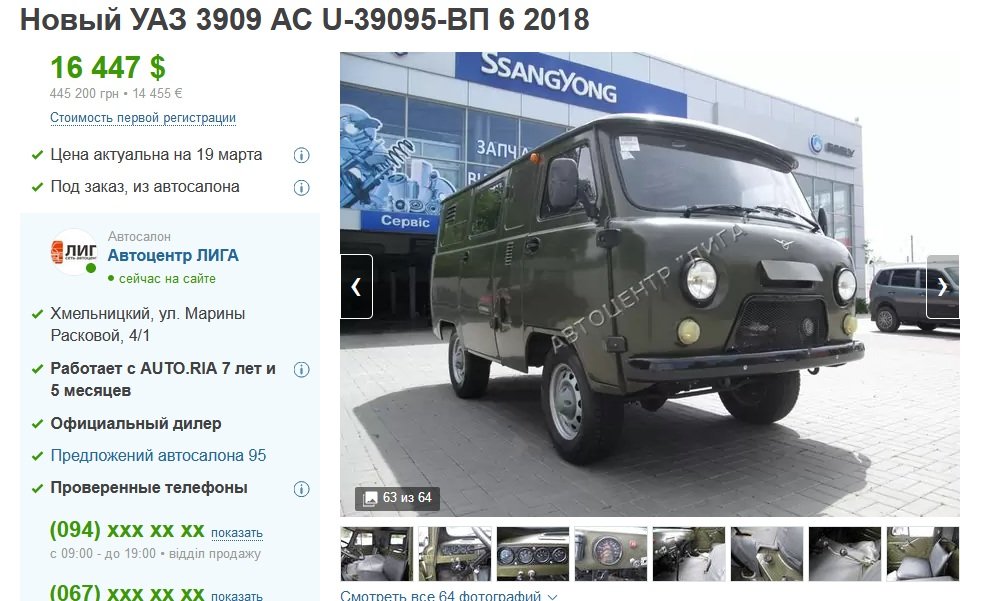Click info icon next to Проверенные телефоны
Screen dimensions: 995x601
click(301, 489)
